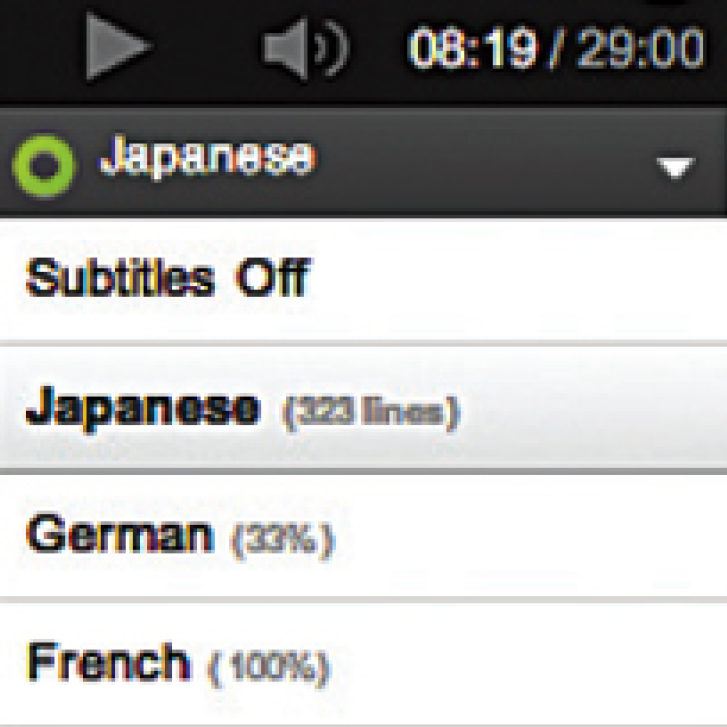Click the Japanese label in the dark header
The width and height of the screenshot is (727, 727).
point(208,159)
